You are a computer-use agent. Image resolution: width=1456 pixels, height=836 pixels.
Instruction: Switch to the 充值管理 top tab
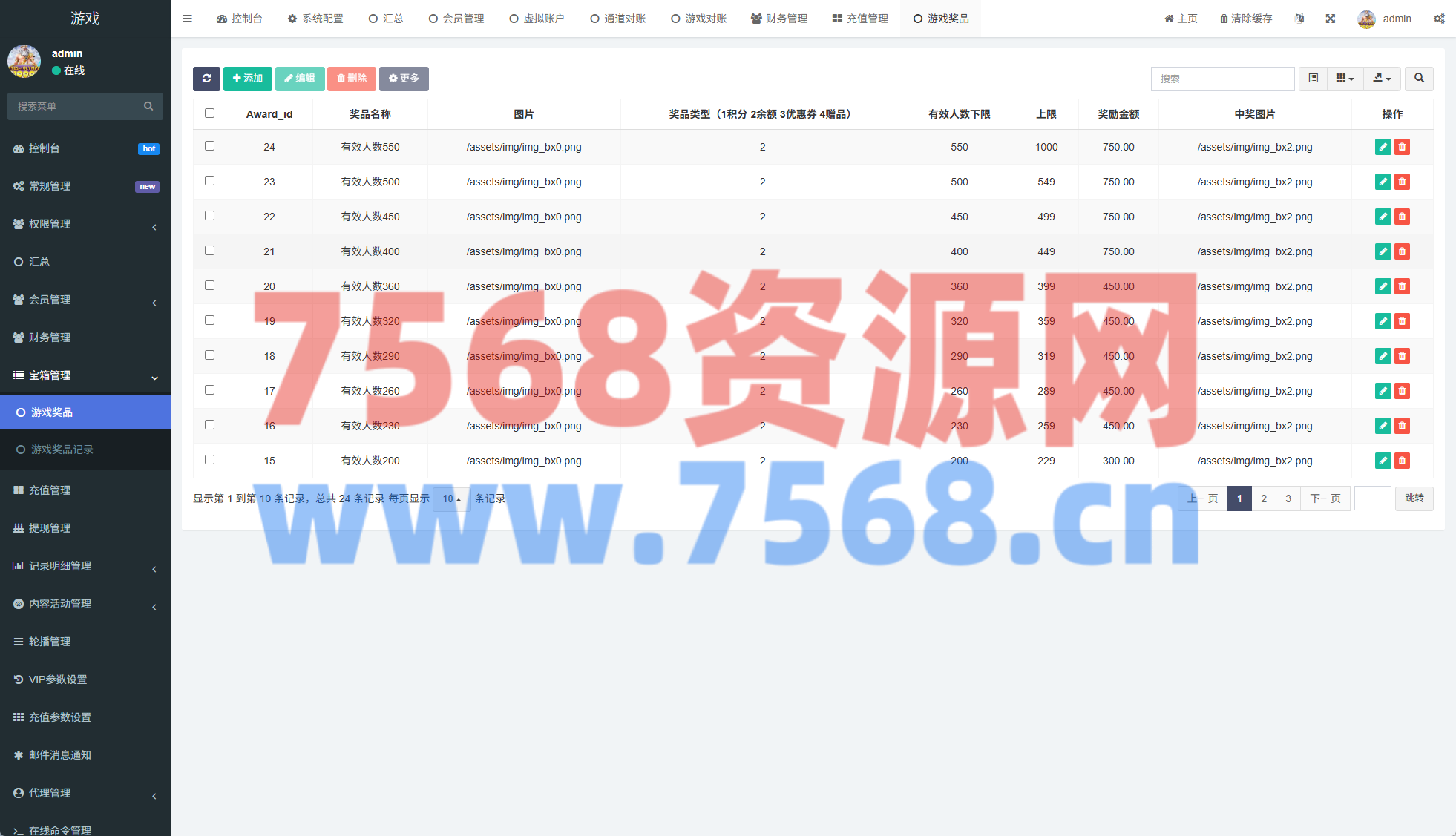(860, 19)
